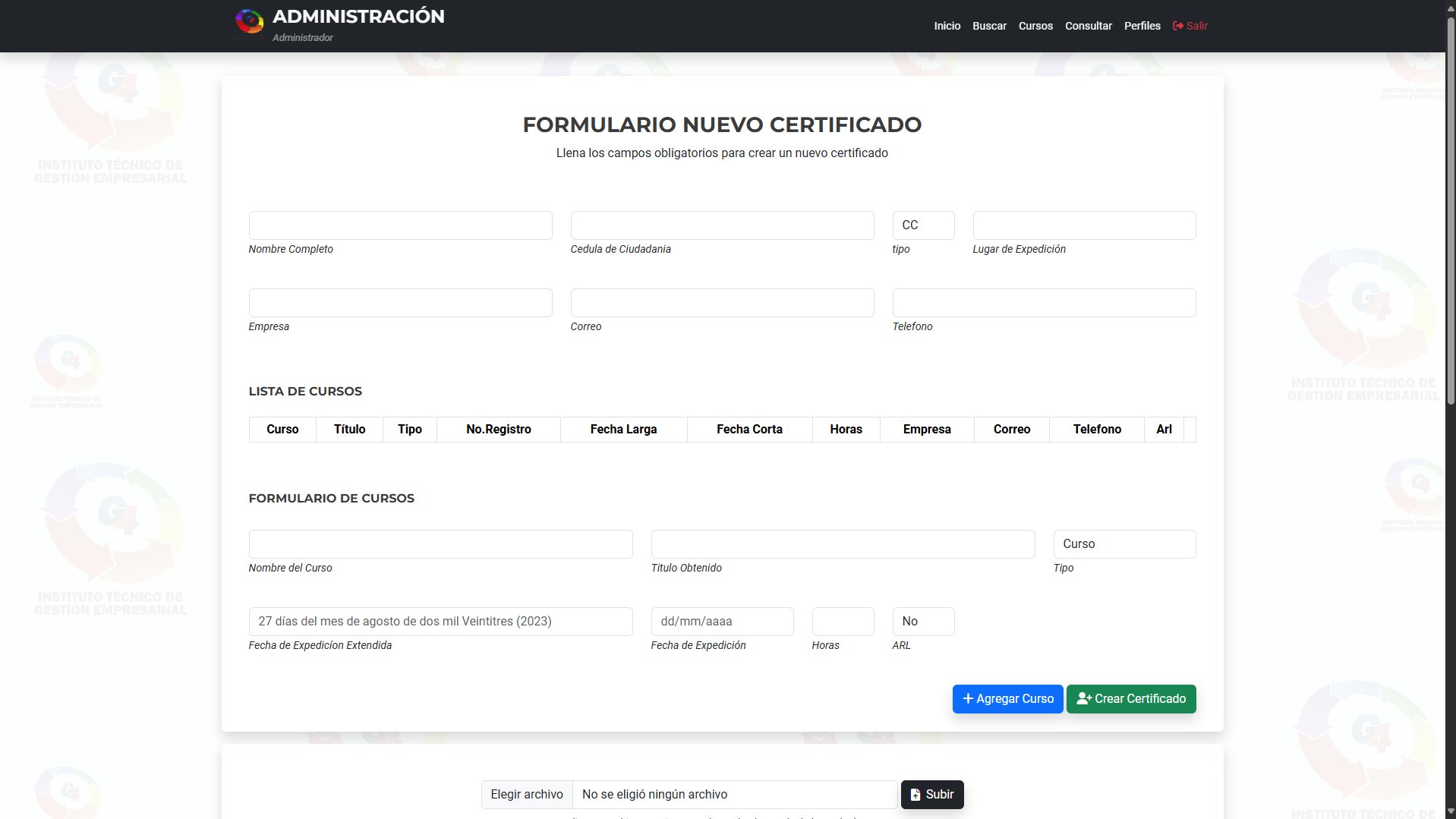Viewport: 1456px width, 819px height.
Task: Click the upload icon on the Subir button
Action: pos(916,794)
